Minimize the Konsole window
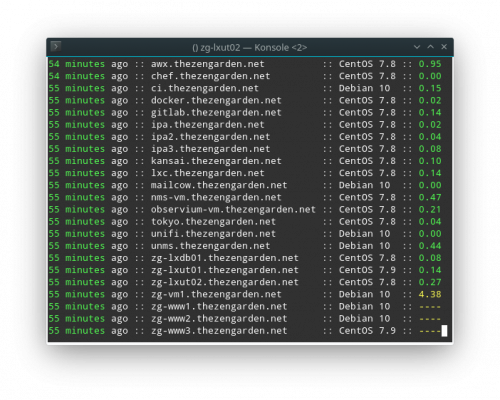Image resolution: width=500 pixels, height=400 pixels. click(417, 47)
